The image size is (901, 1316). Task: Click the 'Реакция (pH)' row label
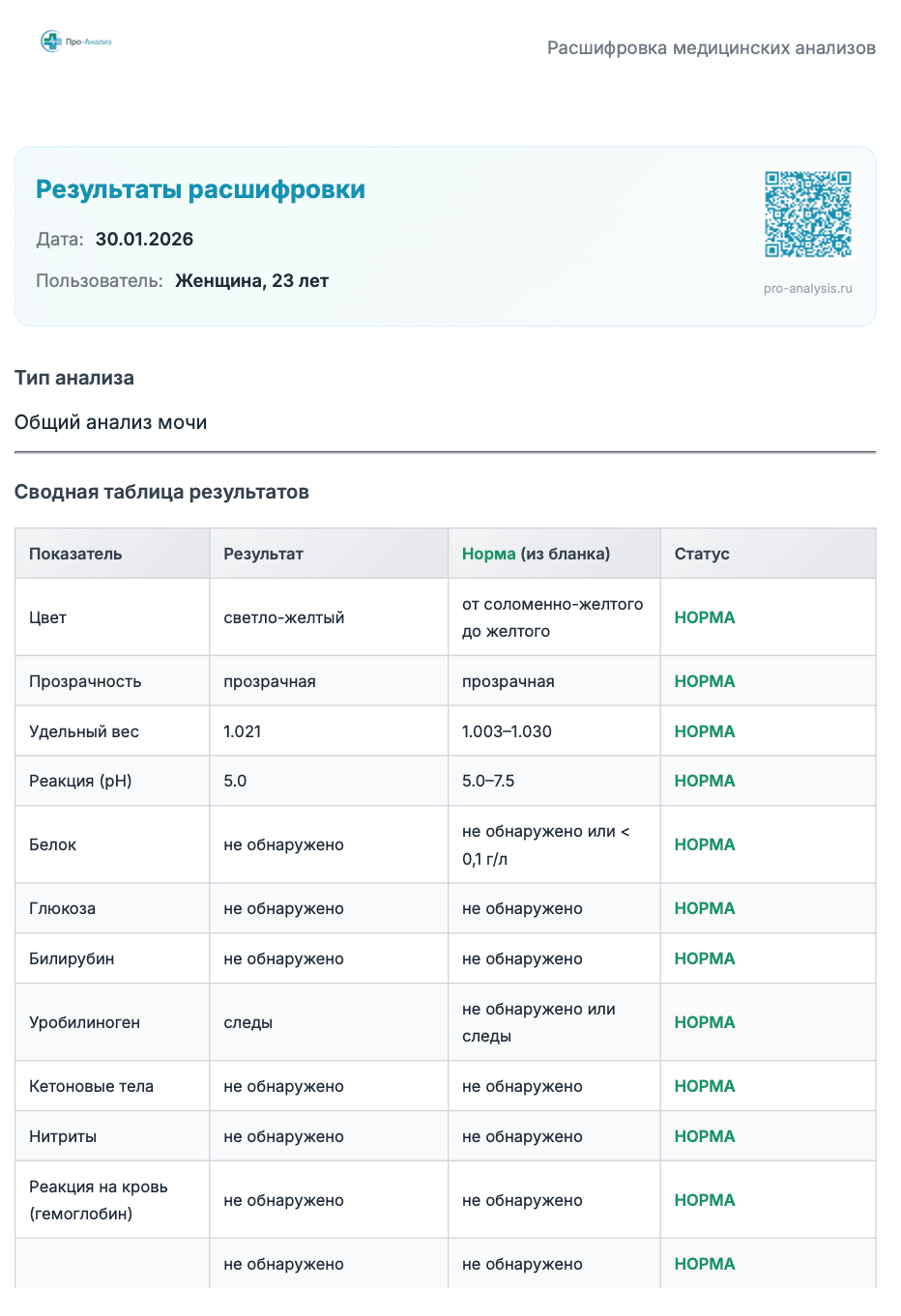pos(80,781)
